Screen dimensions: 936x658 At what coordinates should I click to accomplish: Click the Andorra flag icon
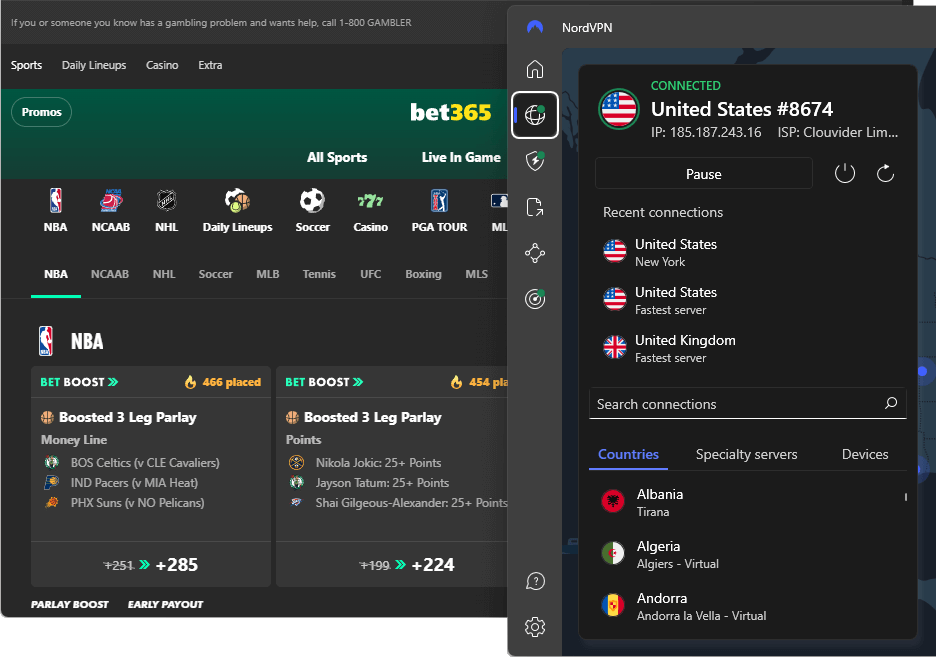tap(613, 605)
